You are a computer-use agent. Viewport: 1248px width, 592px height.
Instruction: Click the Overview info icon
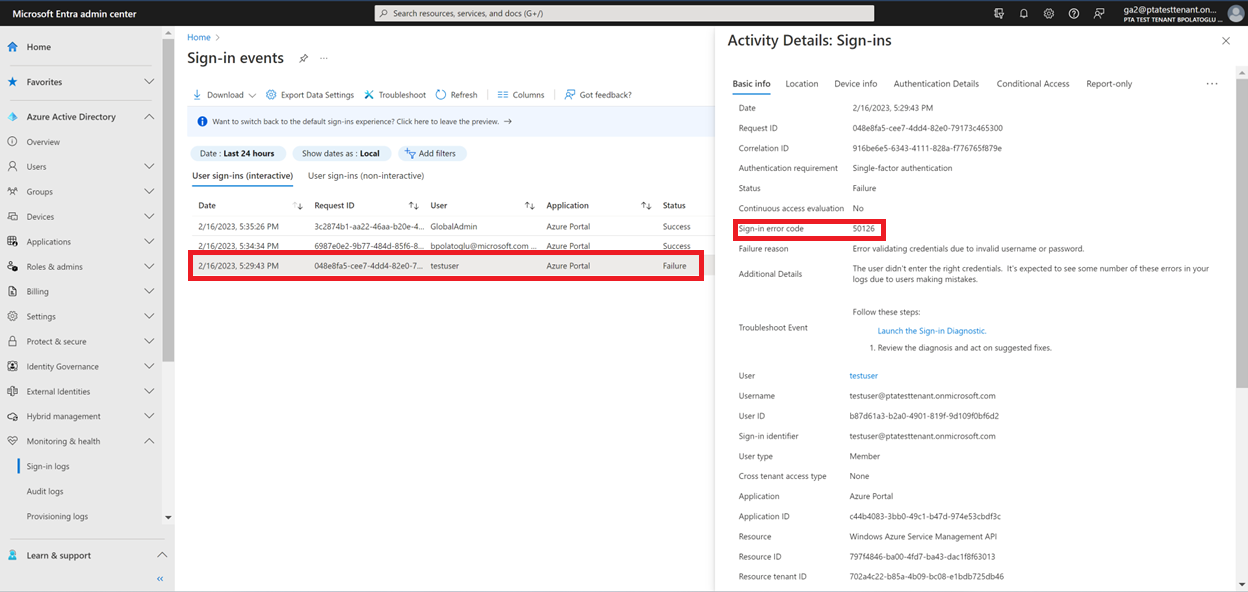[13, 142]
